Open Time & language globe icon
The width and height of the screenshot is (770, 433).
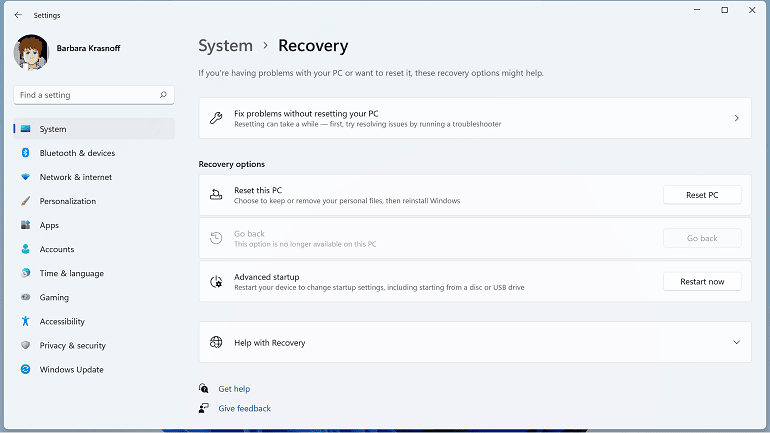pos(26,273)
